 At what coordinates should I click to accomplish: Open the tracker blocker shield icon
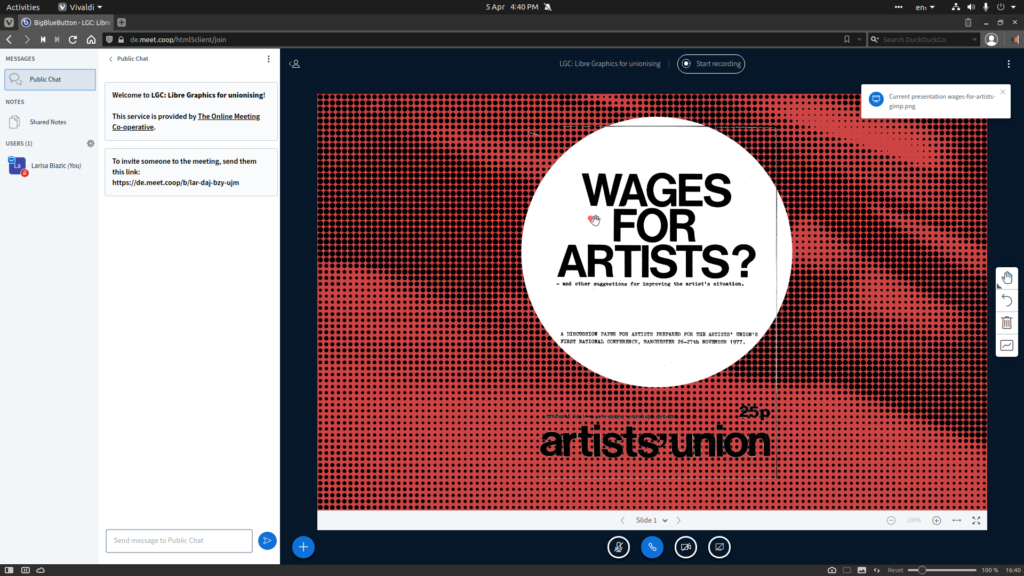click(109, 40)
